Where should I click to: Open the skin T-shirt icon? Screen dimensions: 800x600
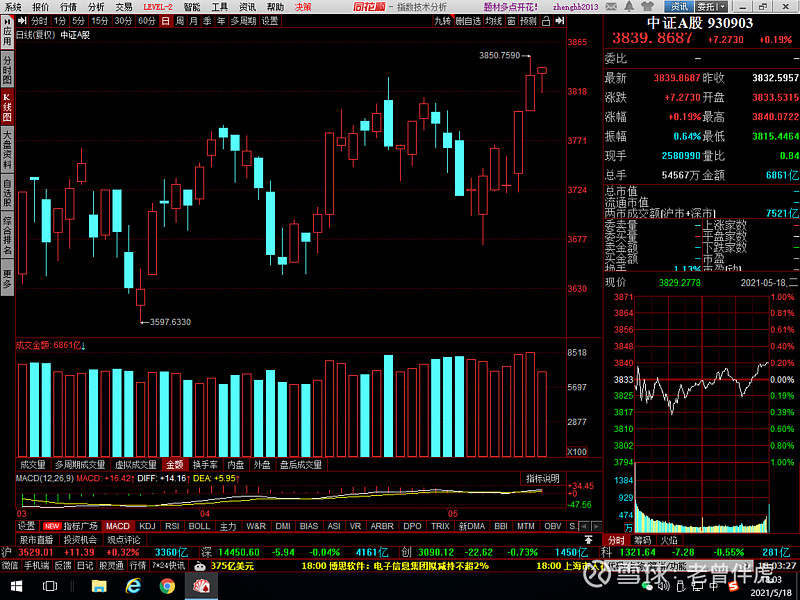647,7
